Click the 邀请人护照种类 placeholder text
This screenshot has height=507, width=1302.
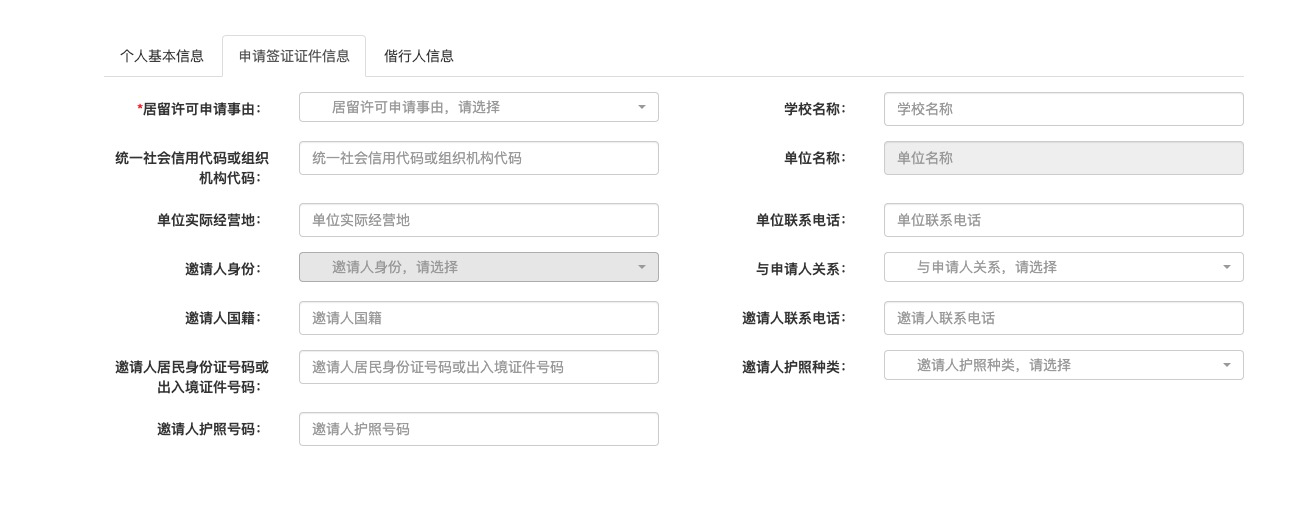coord(994,365)
